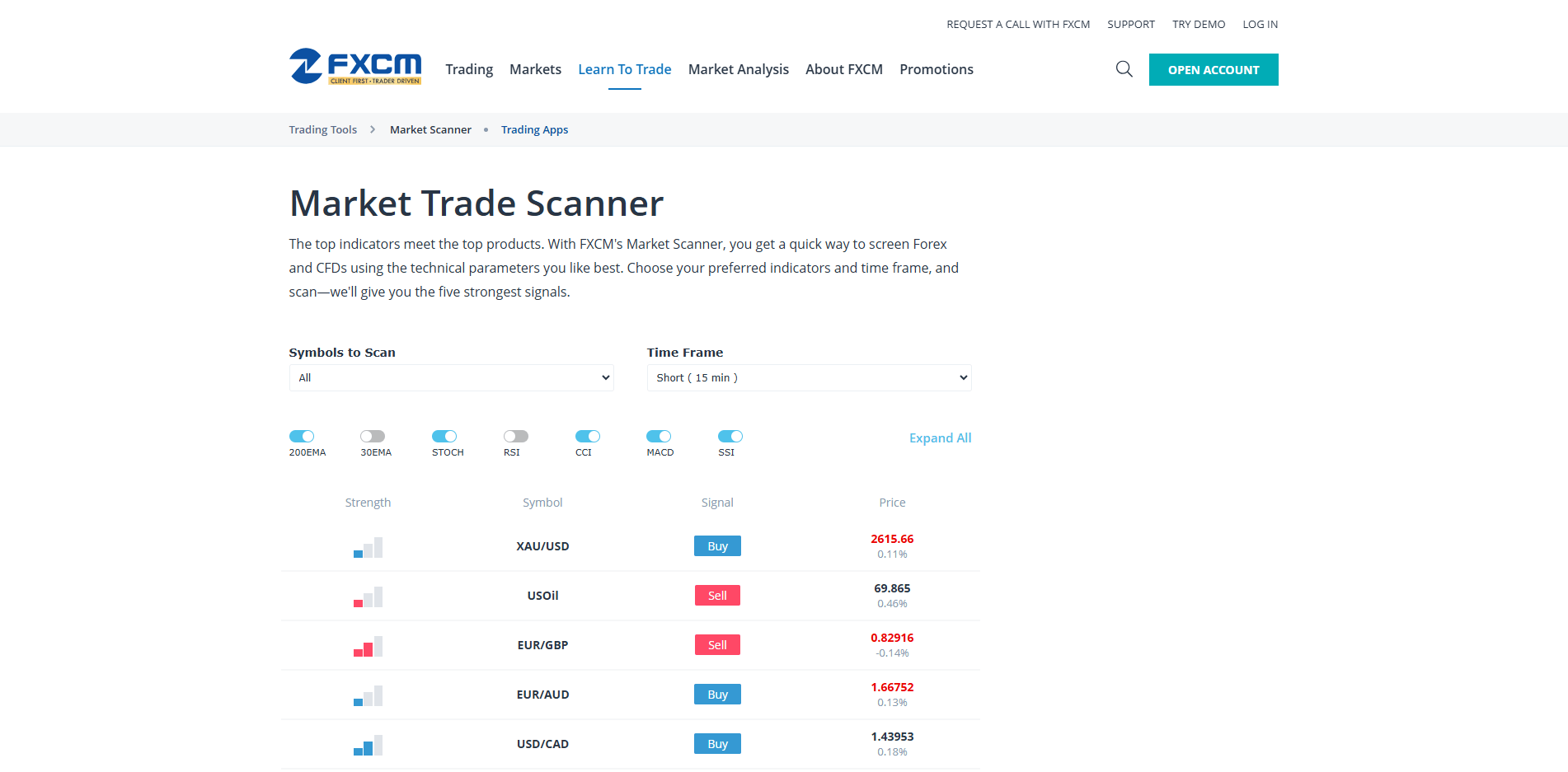Click price 0.82916
This screenshot has width=1568, height=772.
[x=892, y=638]
